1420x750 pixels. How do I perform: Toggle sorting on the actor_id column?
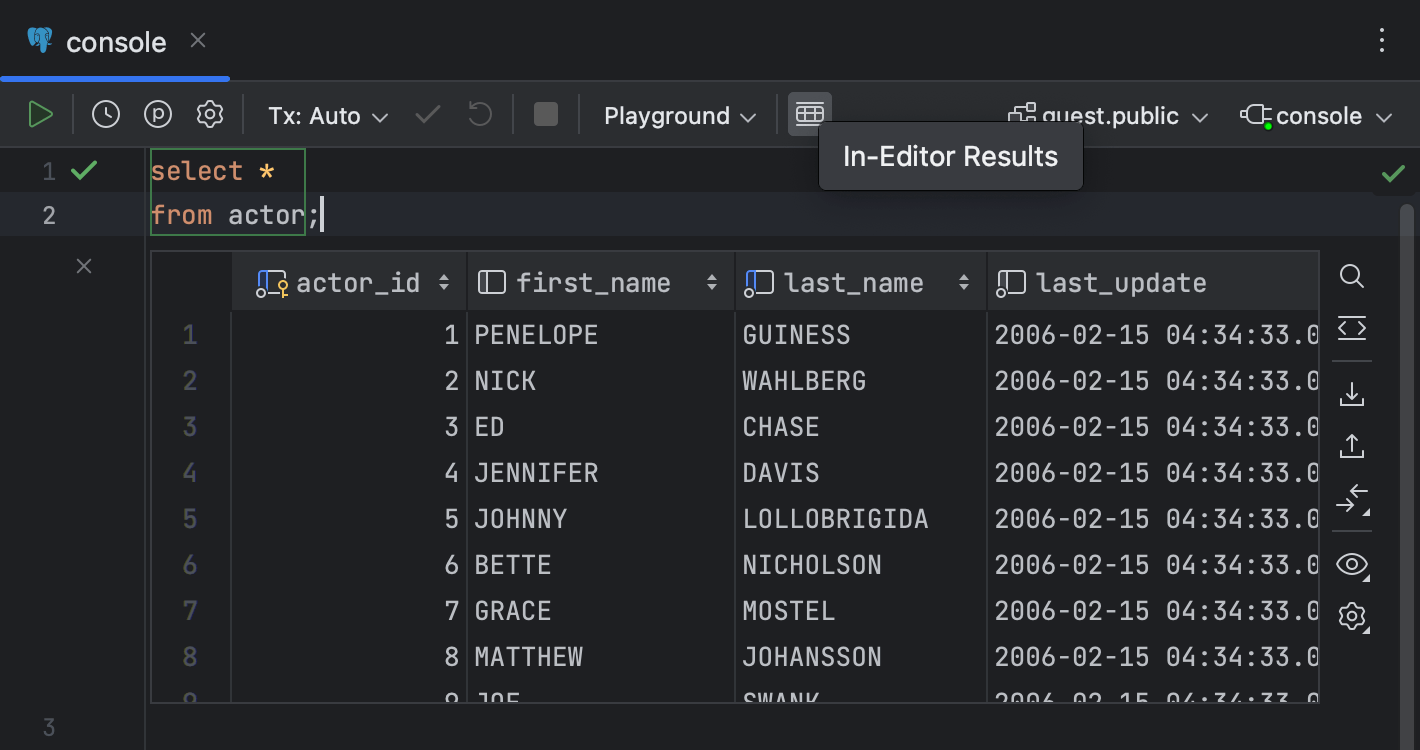[x=443, y=282]
